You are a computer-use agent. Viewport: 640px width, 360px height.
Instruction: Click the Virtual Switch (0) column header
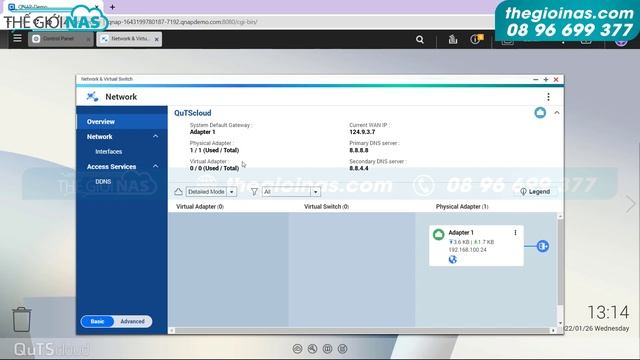(x=326, y=207)
